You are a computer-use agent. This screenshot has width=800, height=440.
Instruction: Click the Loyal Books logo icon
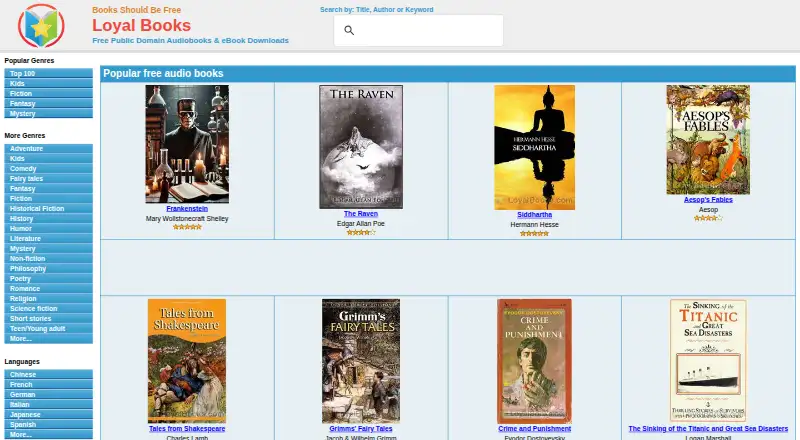pos(41,26)
